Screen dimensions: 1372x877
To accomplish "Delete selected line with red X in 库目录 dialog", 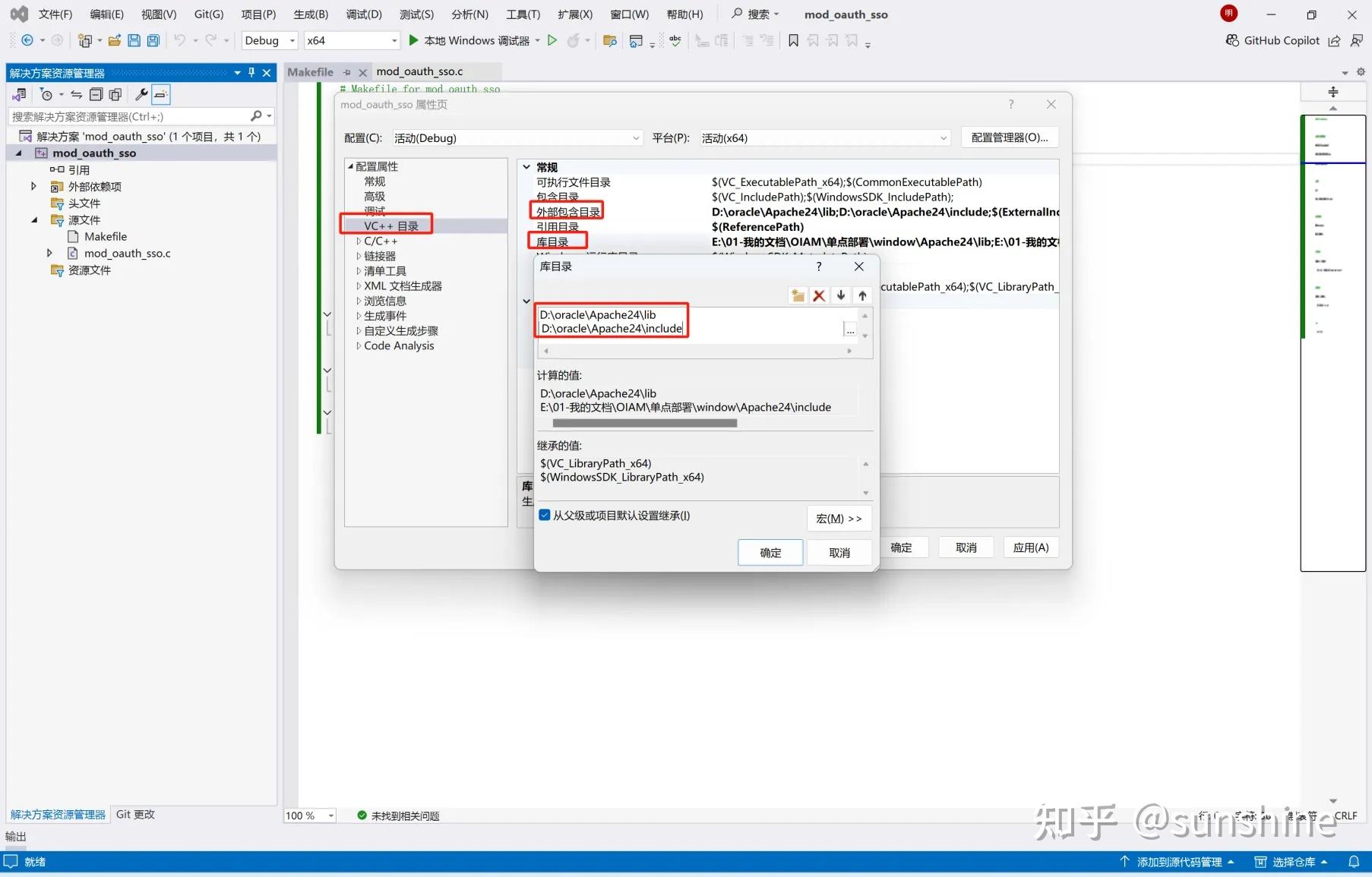I will coord(819,295).
